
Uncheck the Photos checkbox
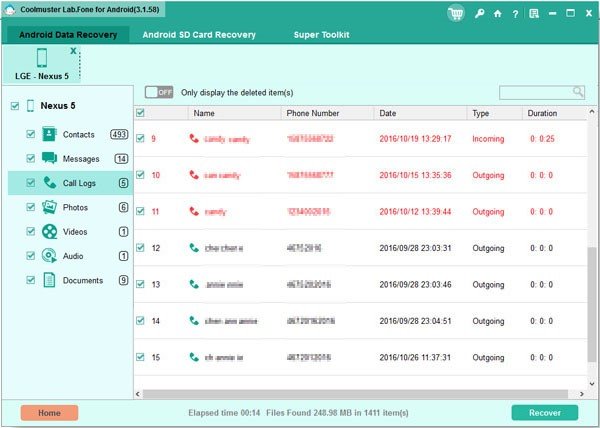pyautogui.click(x=30, y=207)
